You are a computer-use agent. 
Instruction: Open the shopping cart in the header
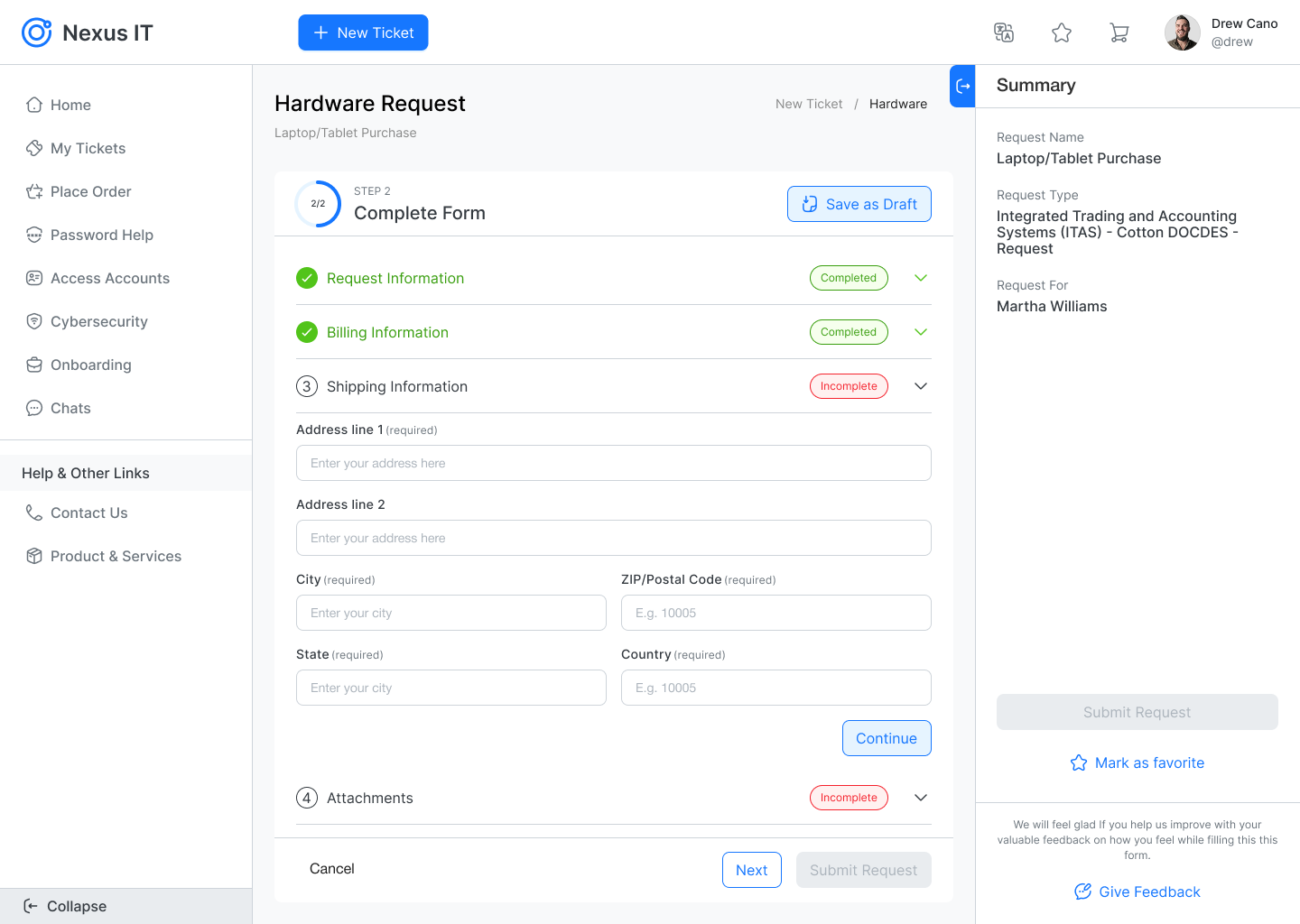(x=1119, y=32)
